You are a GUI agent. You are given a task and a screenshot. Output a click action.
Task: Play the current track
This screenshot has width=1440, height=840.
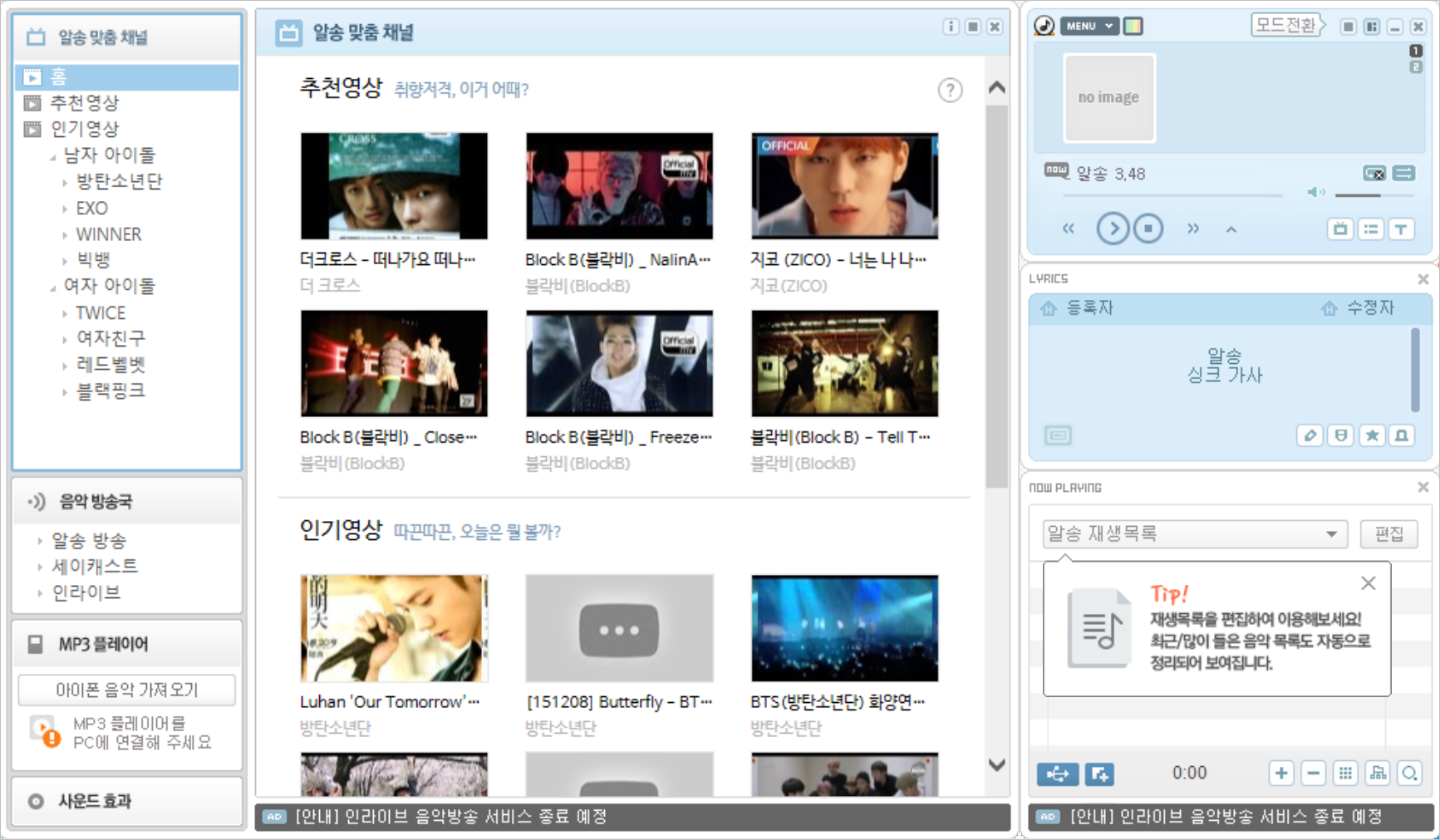point(1113,228)
